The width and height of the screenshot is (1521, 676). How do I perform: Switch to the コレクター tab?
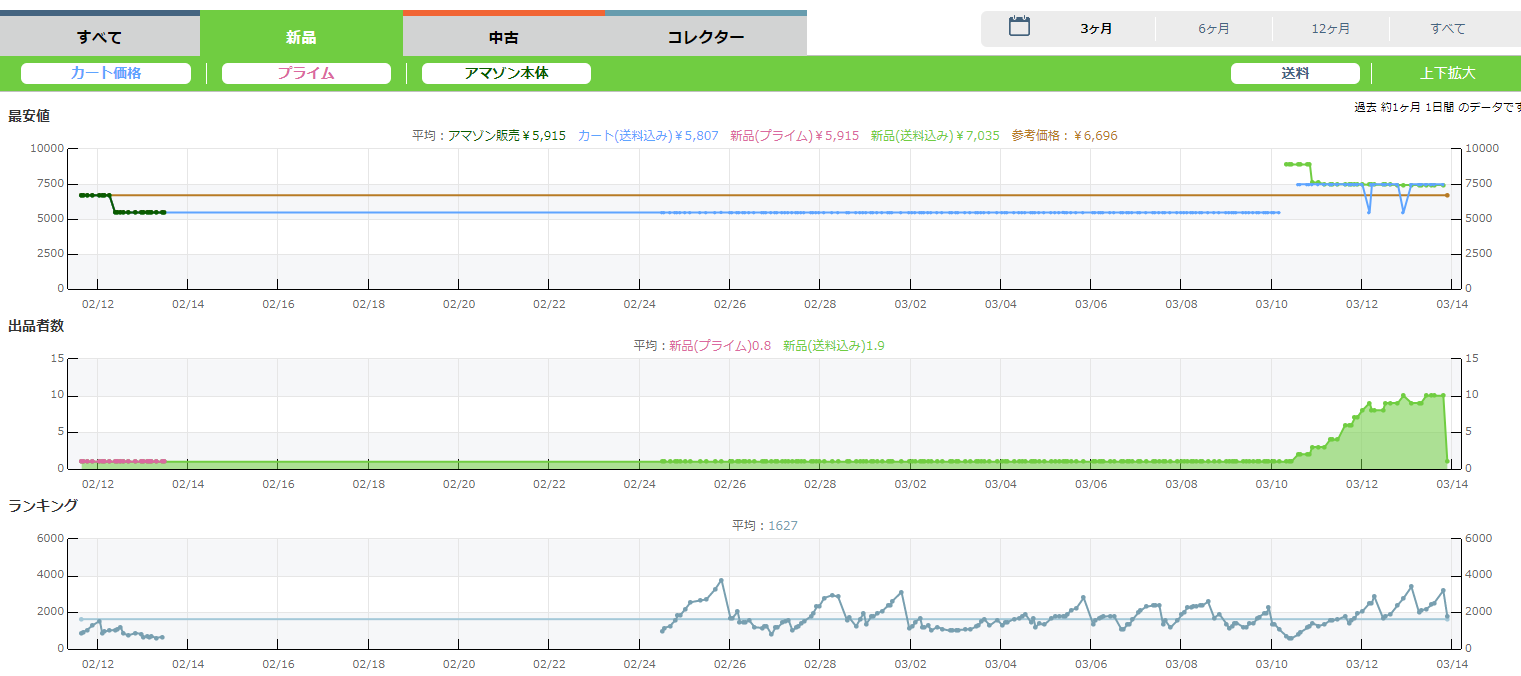click(705, 37)
